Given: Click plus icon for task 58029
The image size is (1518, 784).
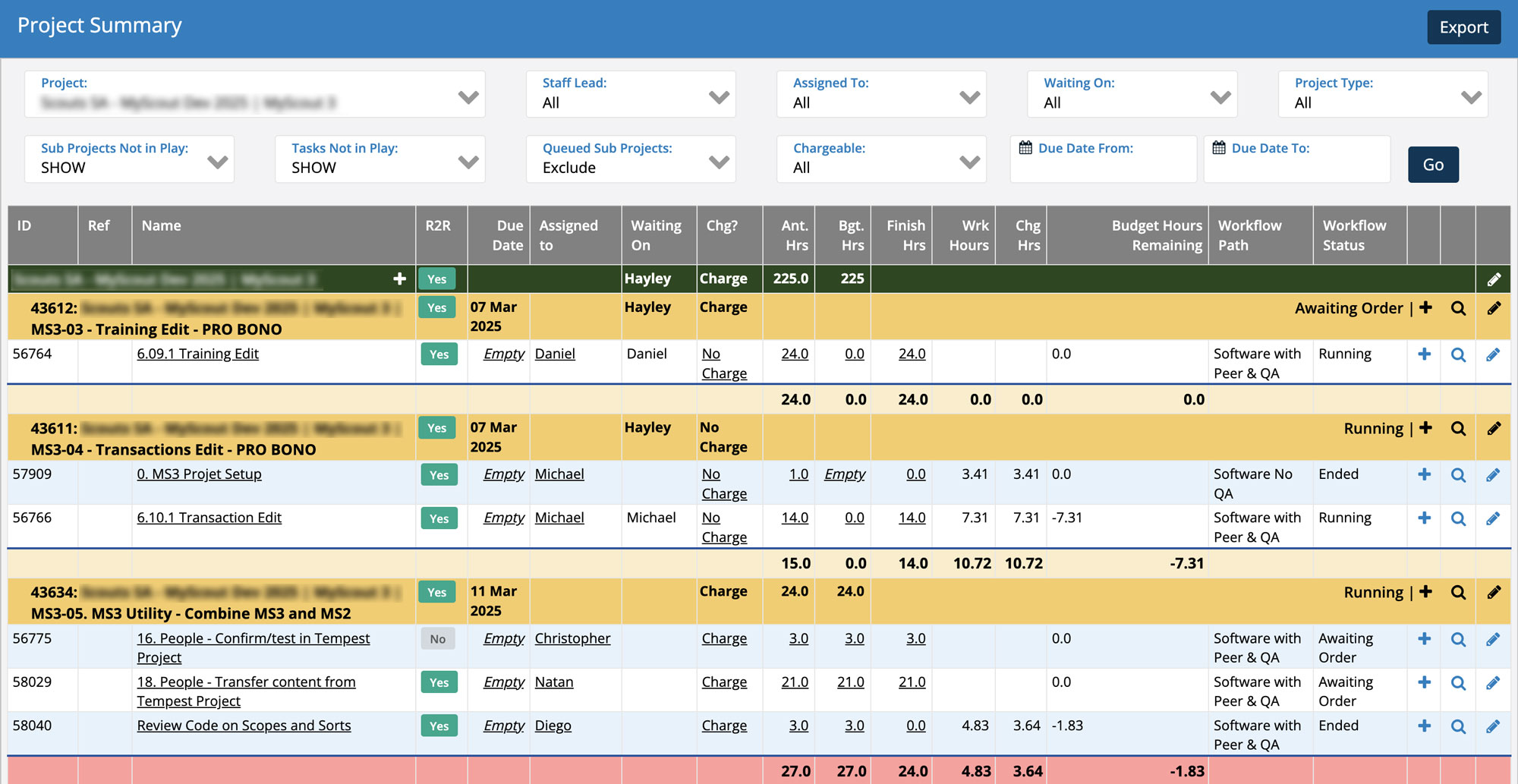Looking at the screenshot, I should pyautogui.click(x=1424, y=682).
